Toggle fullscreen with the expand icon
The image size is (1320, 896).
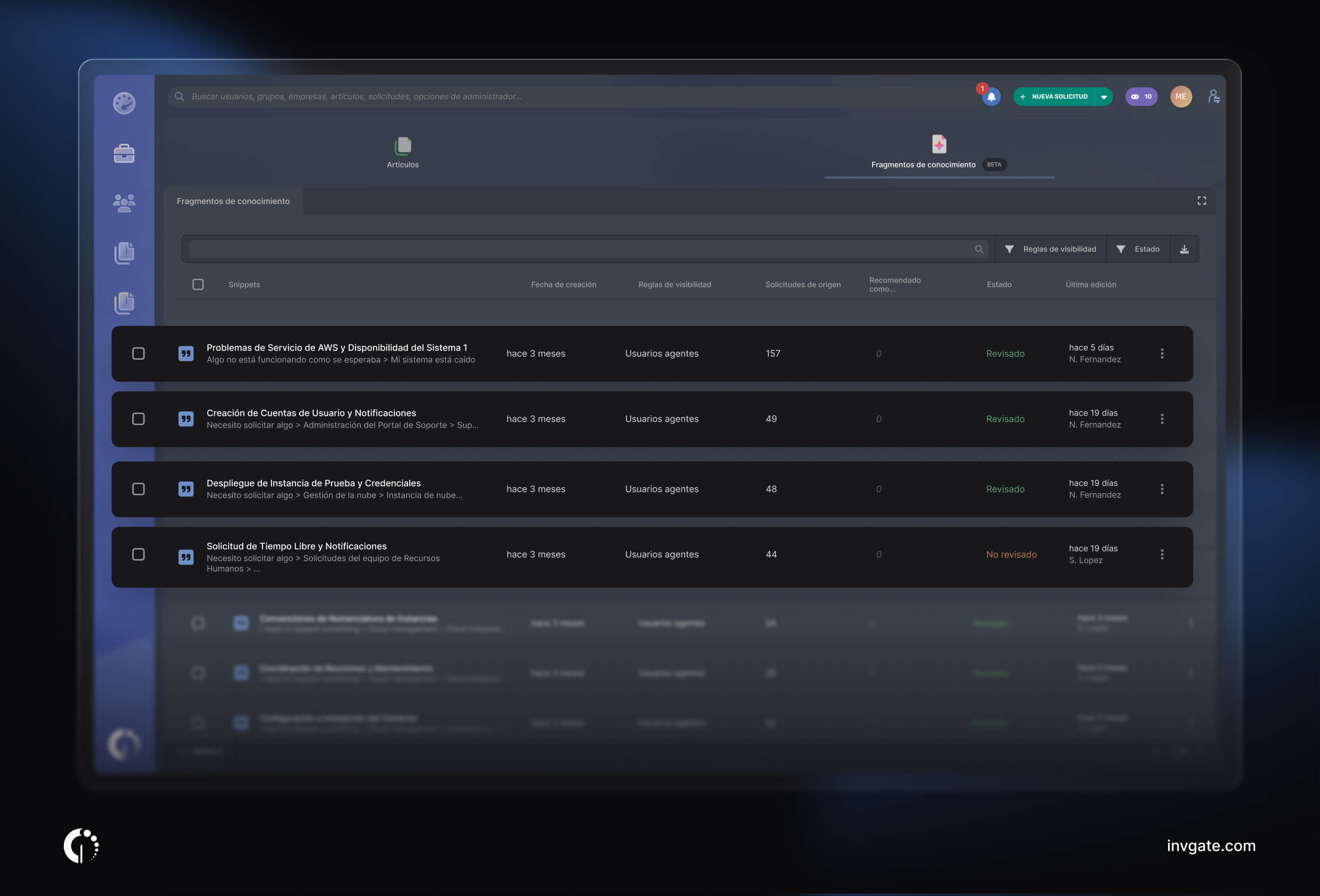(1202, 200)
